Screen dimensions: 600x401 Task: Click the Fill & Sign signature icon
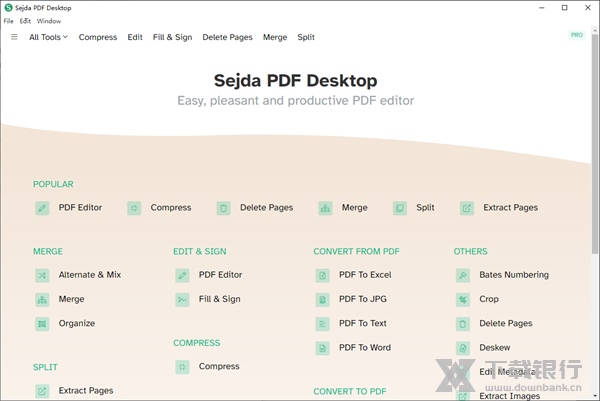pyautogui.click(x=182, y=300)
